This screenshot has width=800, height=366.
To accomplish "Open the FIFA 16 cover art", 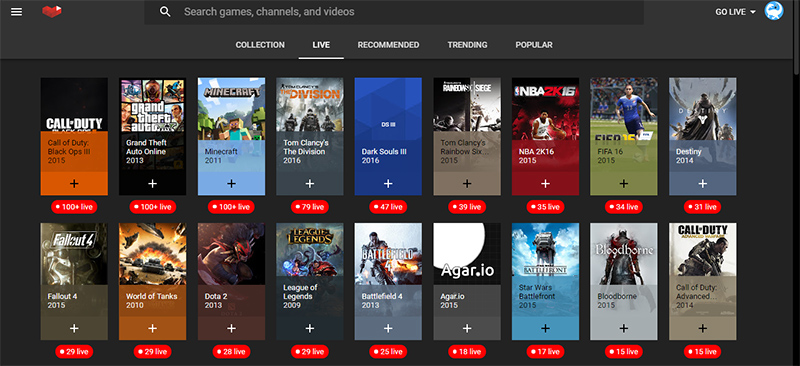I will click(x=624, y=109).
